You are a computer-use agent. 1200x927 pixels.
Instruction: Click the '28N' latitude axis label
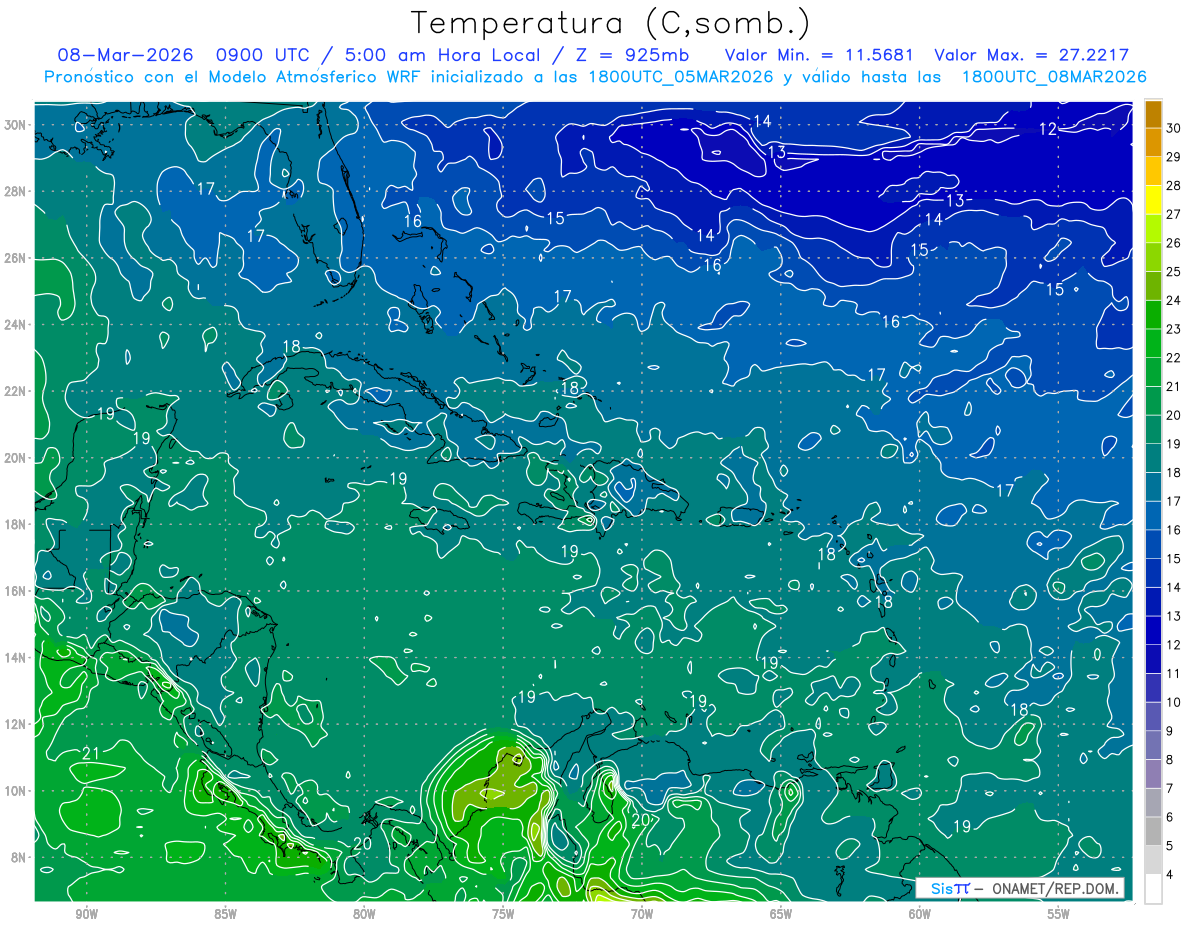pos(15,191)
